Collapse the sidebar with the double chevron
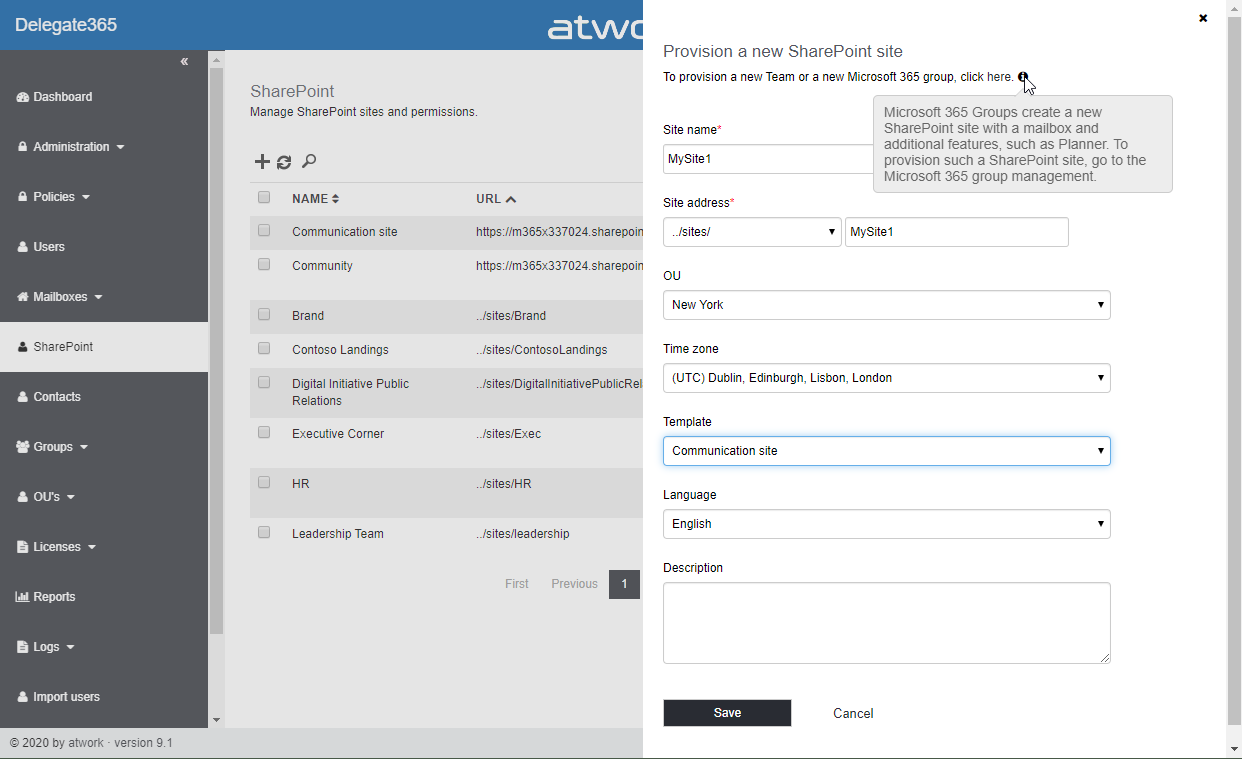Image resolution: width=1242 pixels, height=759 pixels. (x=184, y=62)
